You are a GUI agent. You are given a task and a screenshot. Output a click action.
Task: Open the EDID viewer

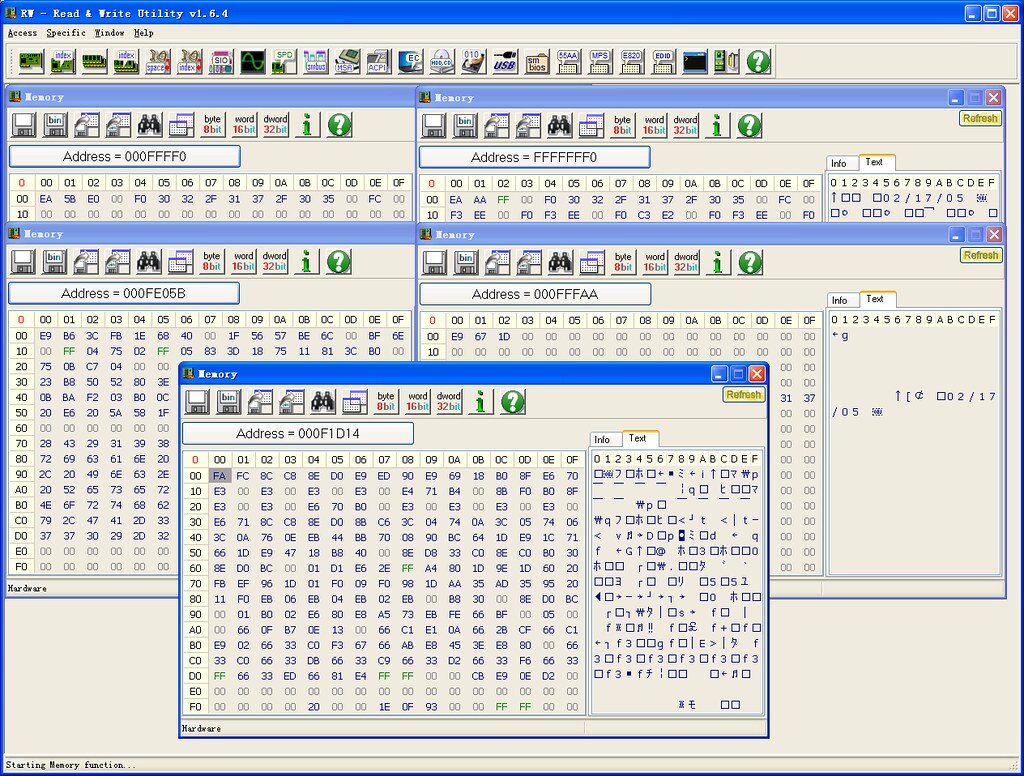pyautogui.click(x=663, y=61)
